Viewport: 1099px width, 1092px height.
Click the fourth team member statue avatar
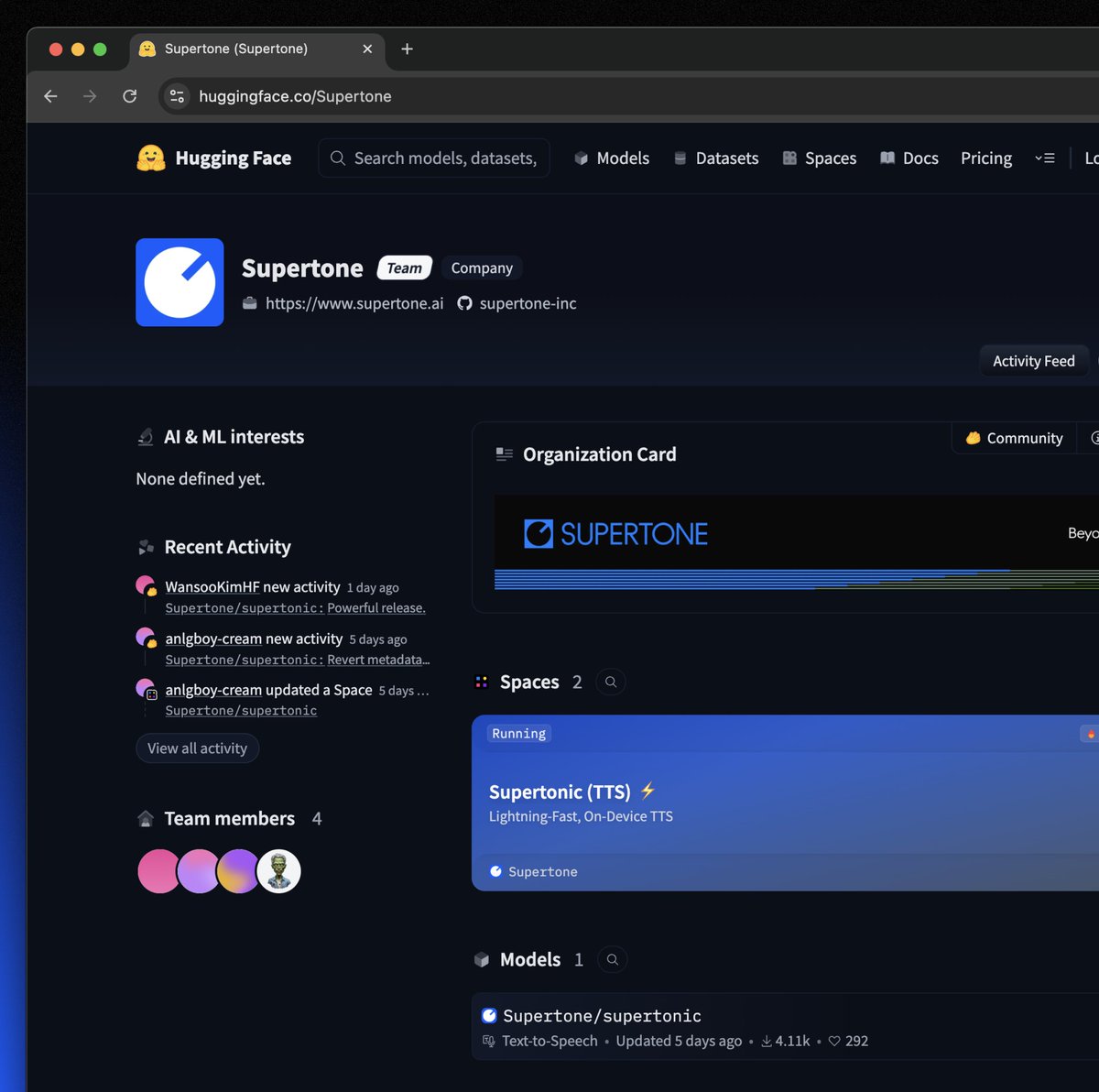(279, 871)
